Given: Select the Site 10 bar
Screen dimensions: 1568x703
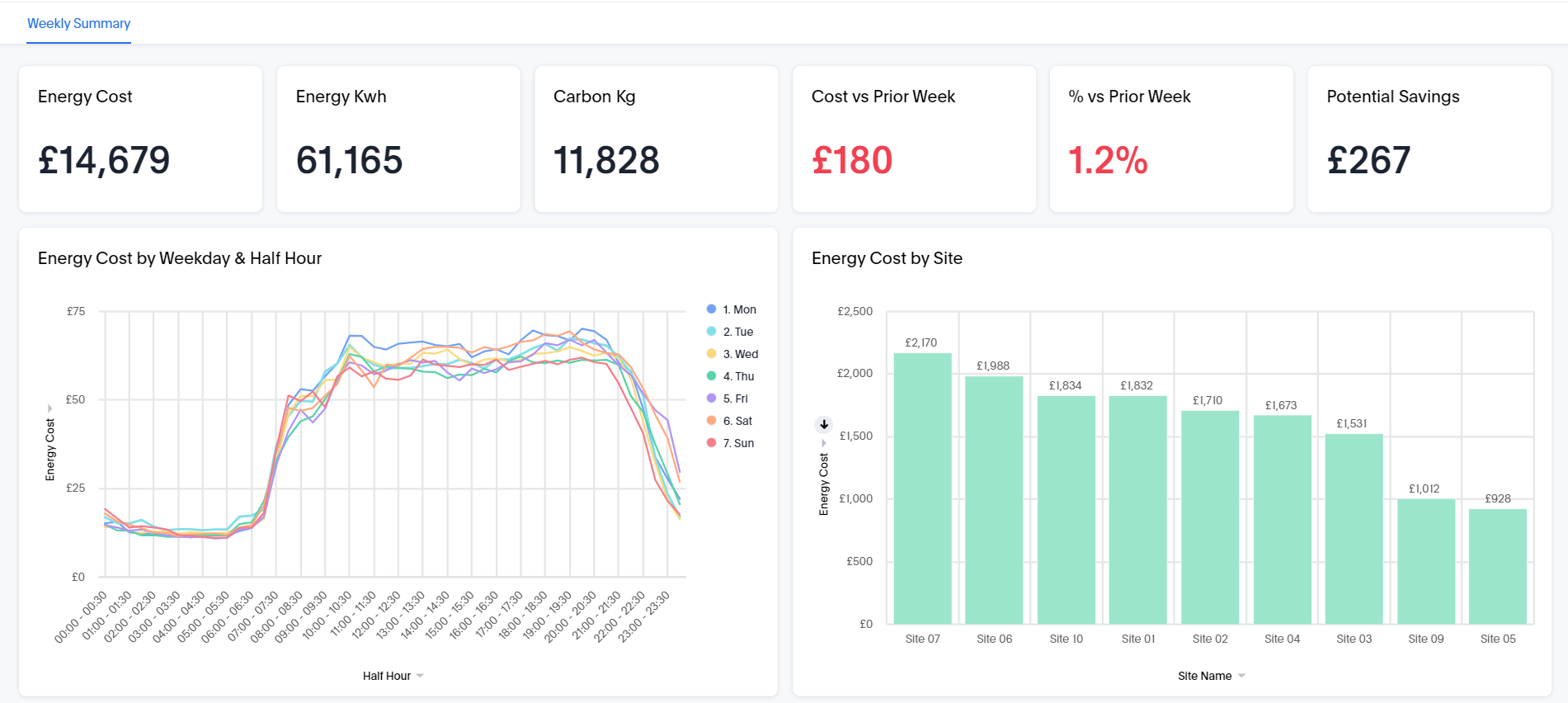Looking at the screenshot, I should pos(1066,510).
